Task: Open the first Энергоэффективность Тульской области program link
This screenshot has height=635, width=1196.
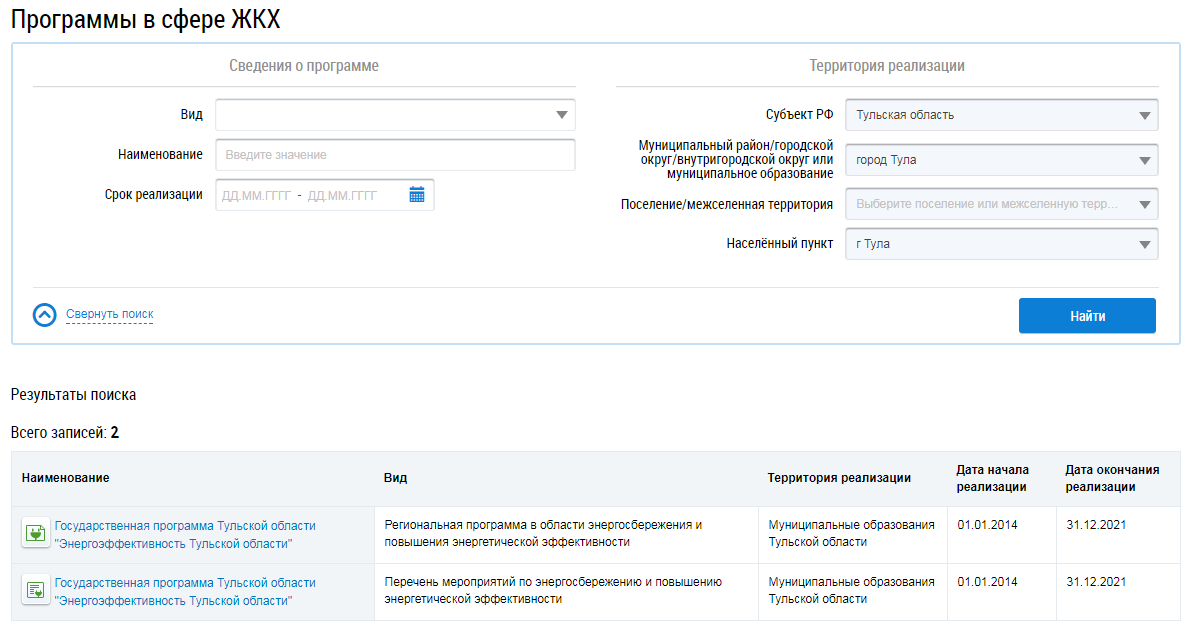Action: [x=185, y=534]
